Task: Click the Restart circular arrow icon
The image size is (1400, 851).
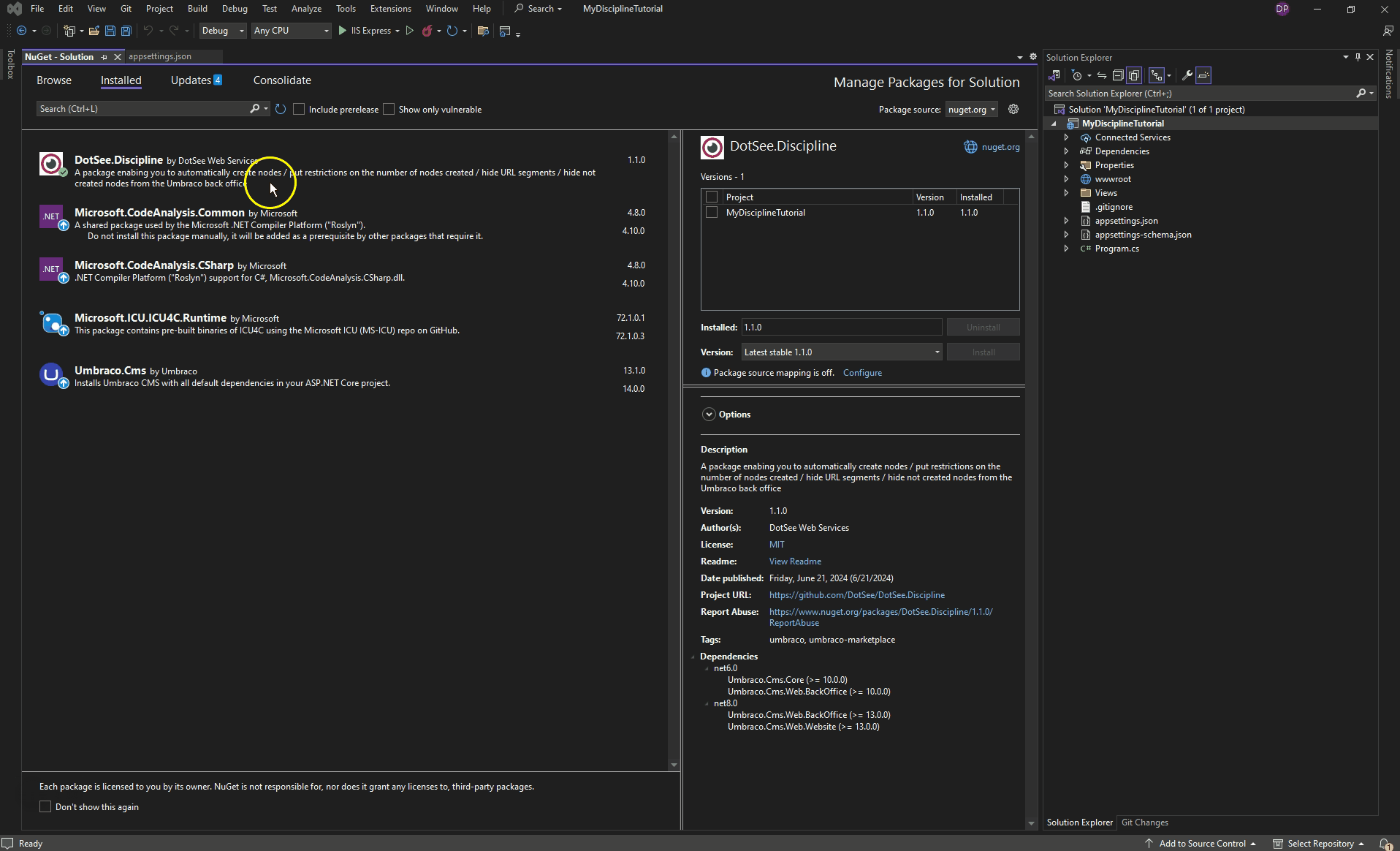Action: 452,31
